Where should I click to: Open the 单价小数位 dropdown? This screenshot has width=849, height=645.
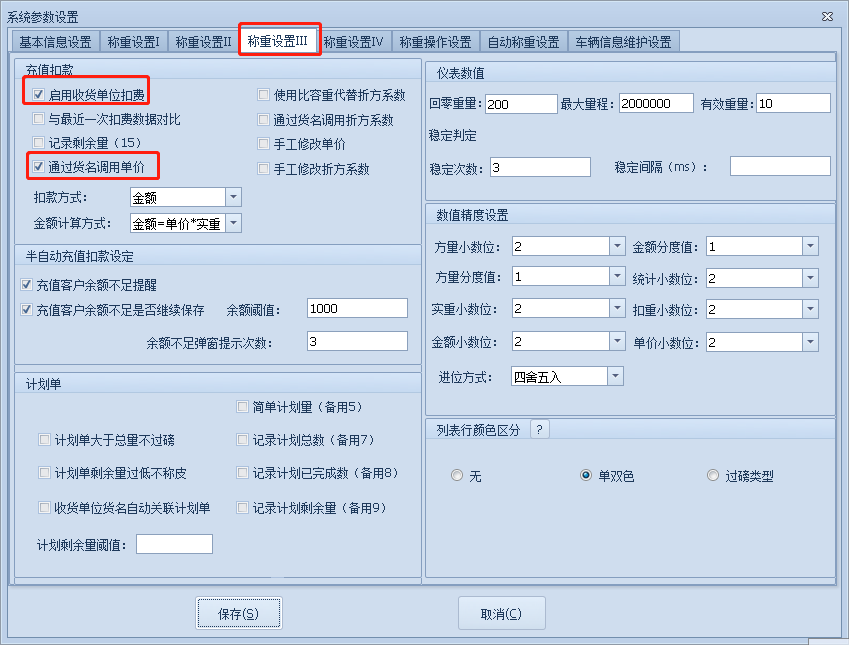point(810,342)
